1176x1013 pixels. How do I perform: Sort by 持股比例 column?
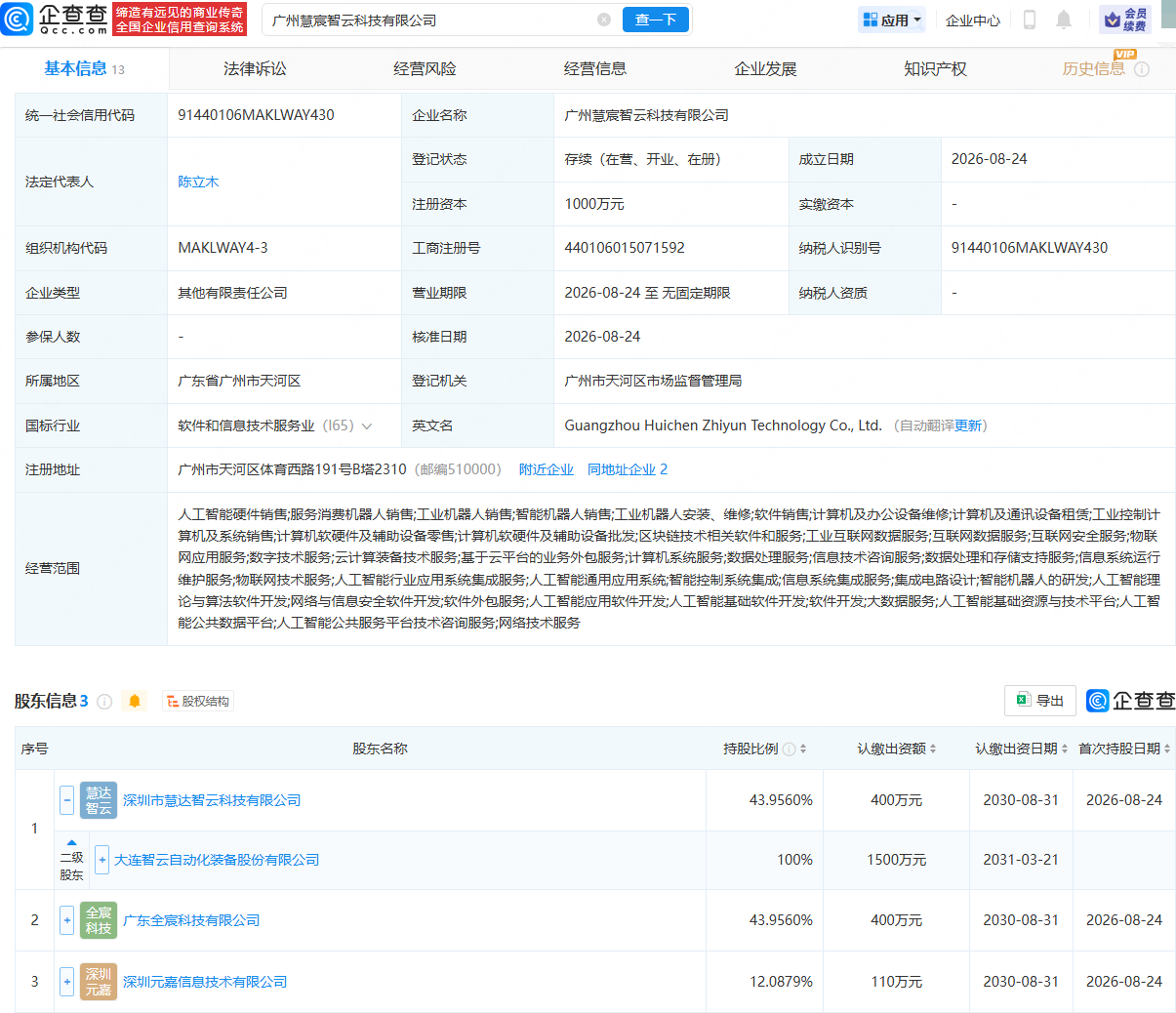click(802, 749)
